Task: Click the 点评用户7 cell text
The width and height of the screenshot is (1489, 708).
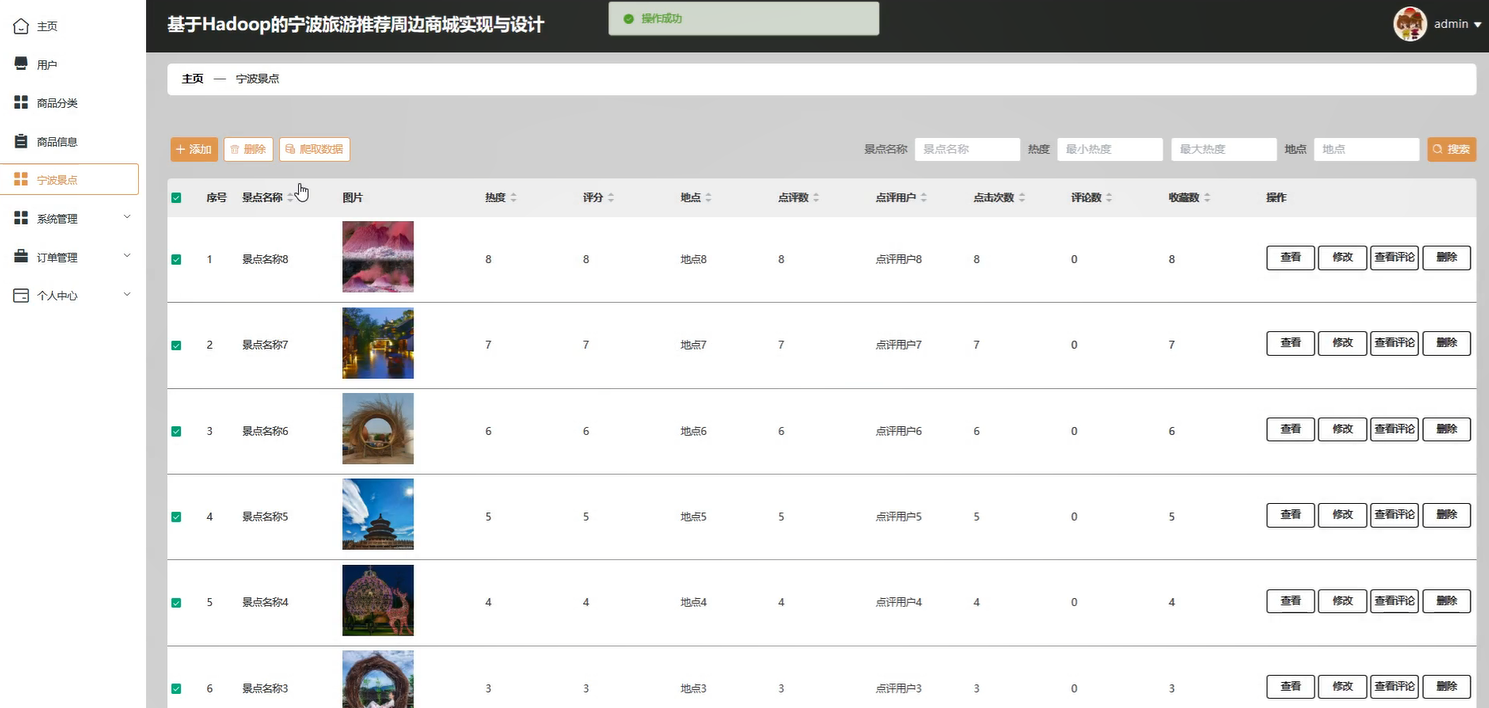Action: click(x=899, y=346)
